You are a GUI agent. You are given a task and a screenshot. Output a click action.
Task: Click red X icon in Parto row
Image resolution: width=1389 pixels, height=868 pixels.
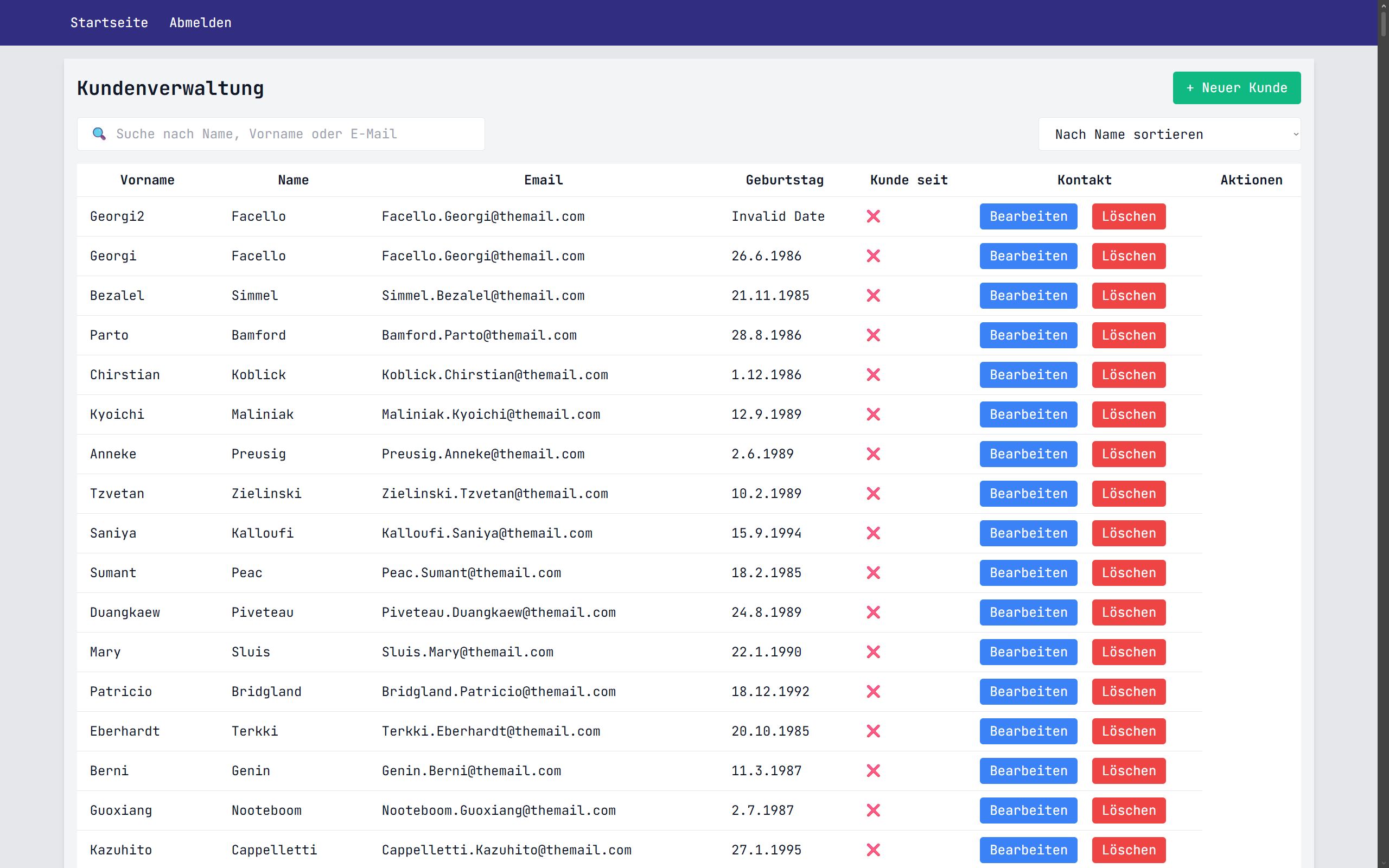click(x=873, y=335)
